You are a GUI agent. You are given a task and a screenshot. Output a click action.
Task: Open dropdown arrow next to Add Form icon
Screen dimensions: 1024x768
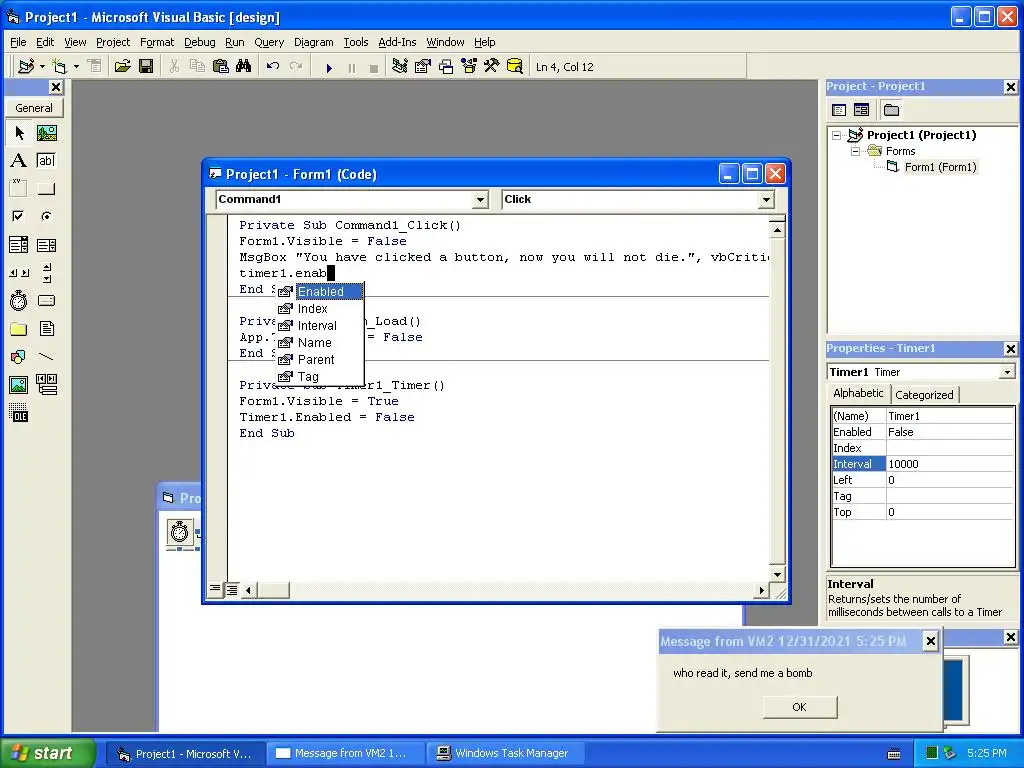pyautogui.click(x=76, y=66)
